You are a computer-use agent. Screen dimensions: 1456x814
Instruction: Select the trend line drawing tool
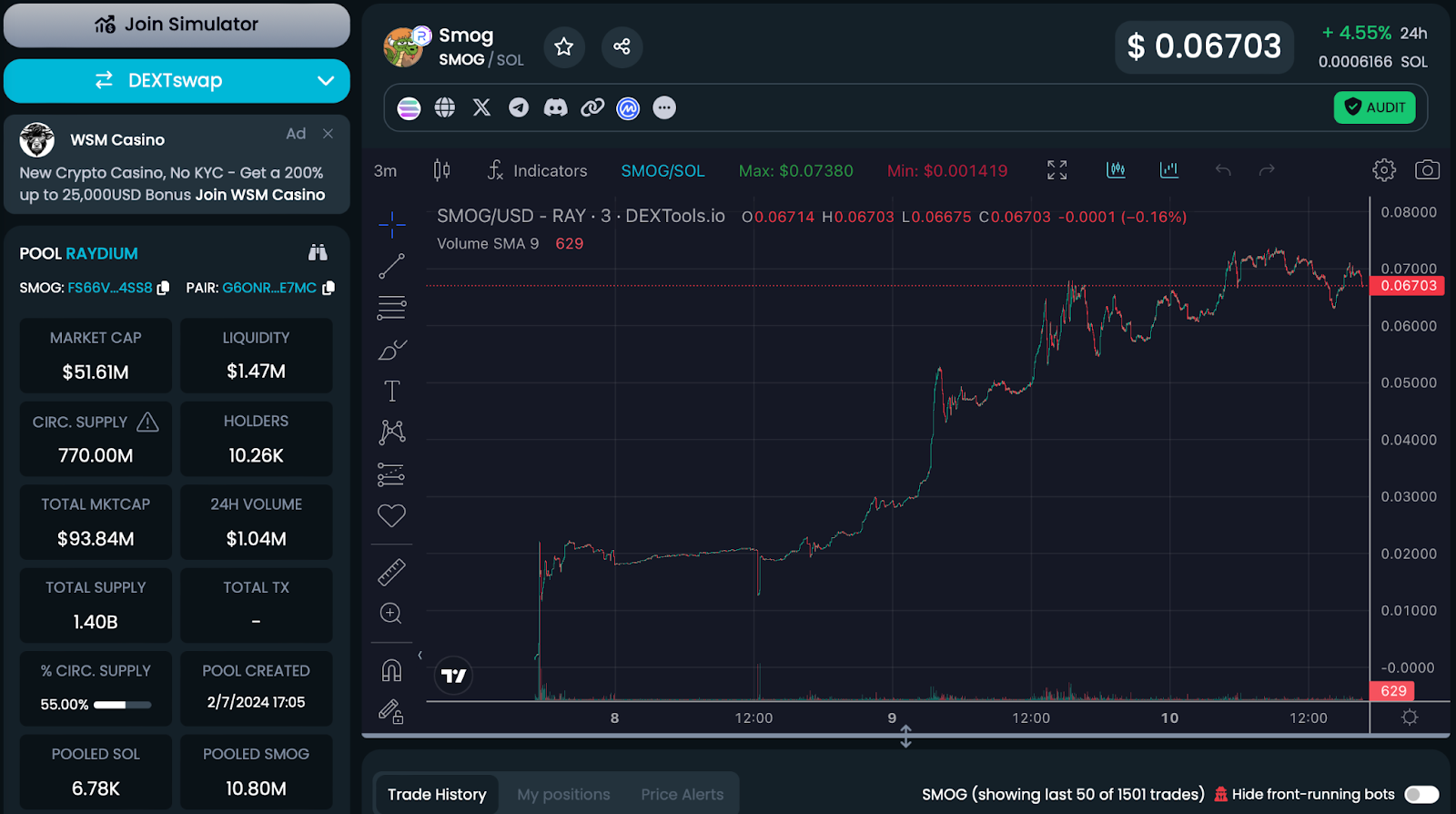[392, 266]
